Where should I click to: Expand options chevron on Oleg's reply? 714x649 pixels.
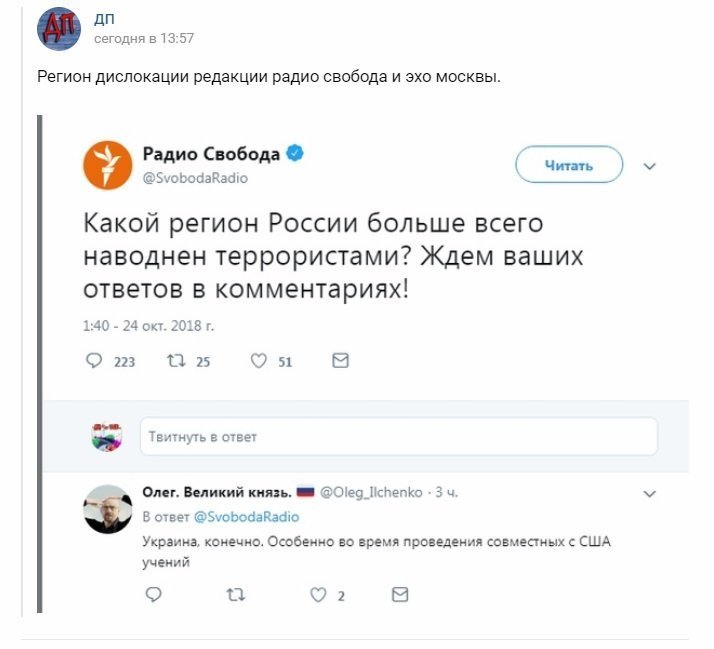click(x=649, y=494)
